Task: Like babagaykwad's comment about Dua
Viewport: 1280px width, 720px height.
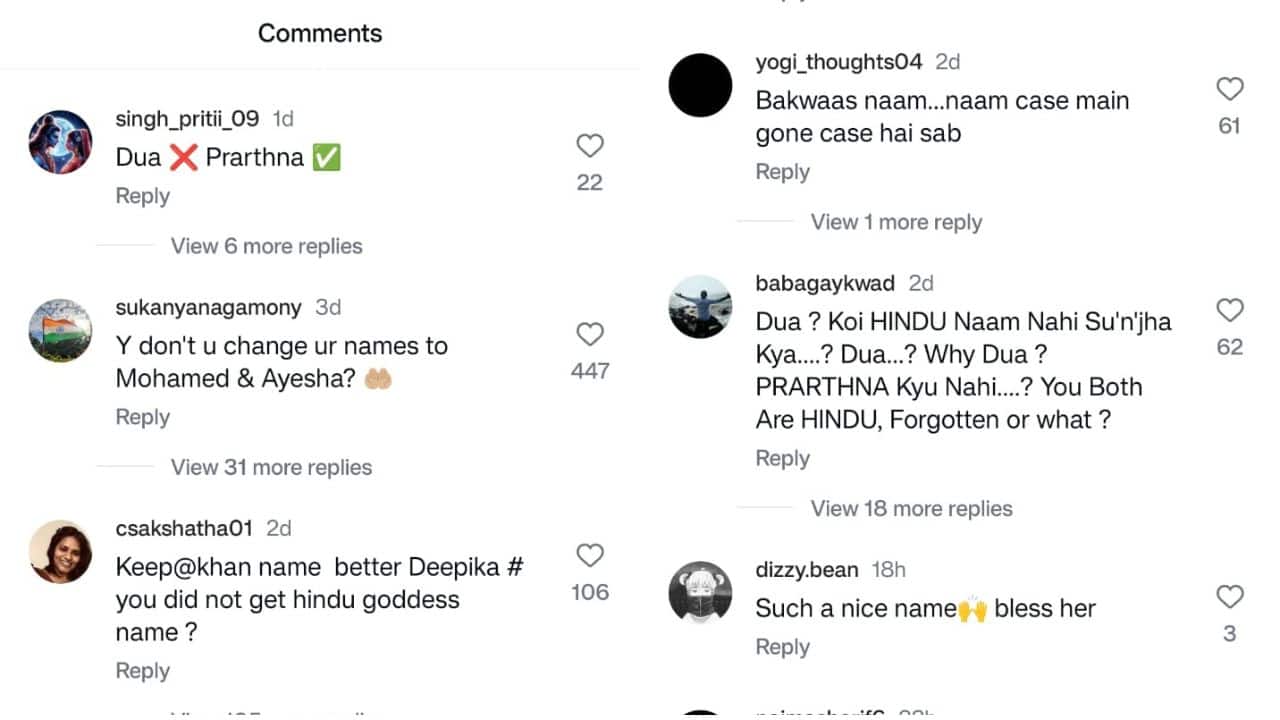Action: click(x=1229, y=311)
